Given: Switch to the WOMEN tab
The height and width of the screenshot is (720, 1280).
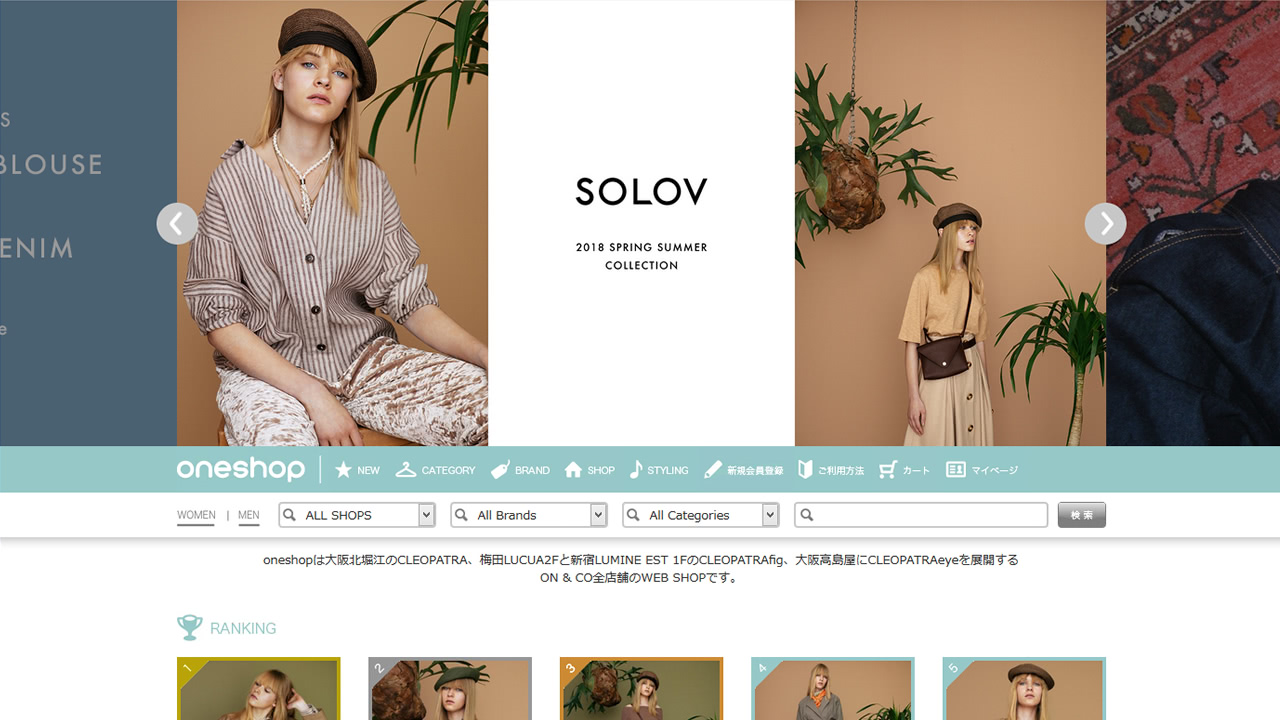Looking at the screenshot, I should (x=196, y=516).
